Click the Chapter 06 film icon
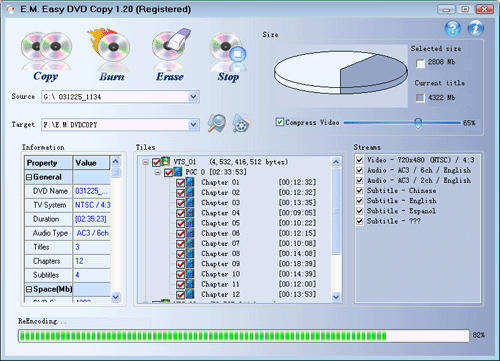This screenshot has height=361, width=500. [x=190, y=233]
